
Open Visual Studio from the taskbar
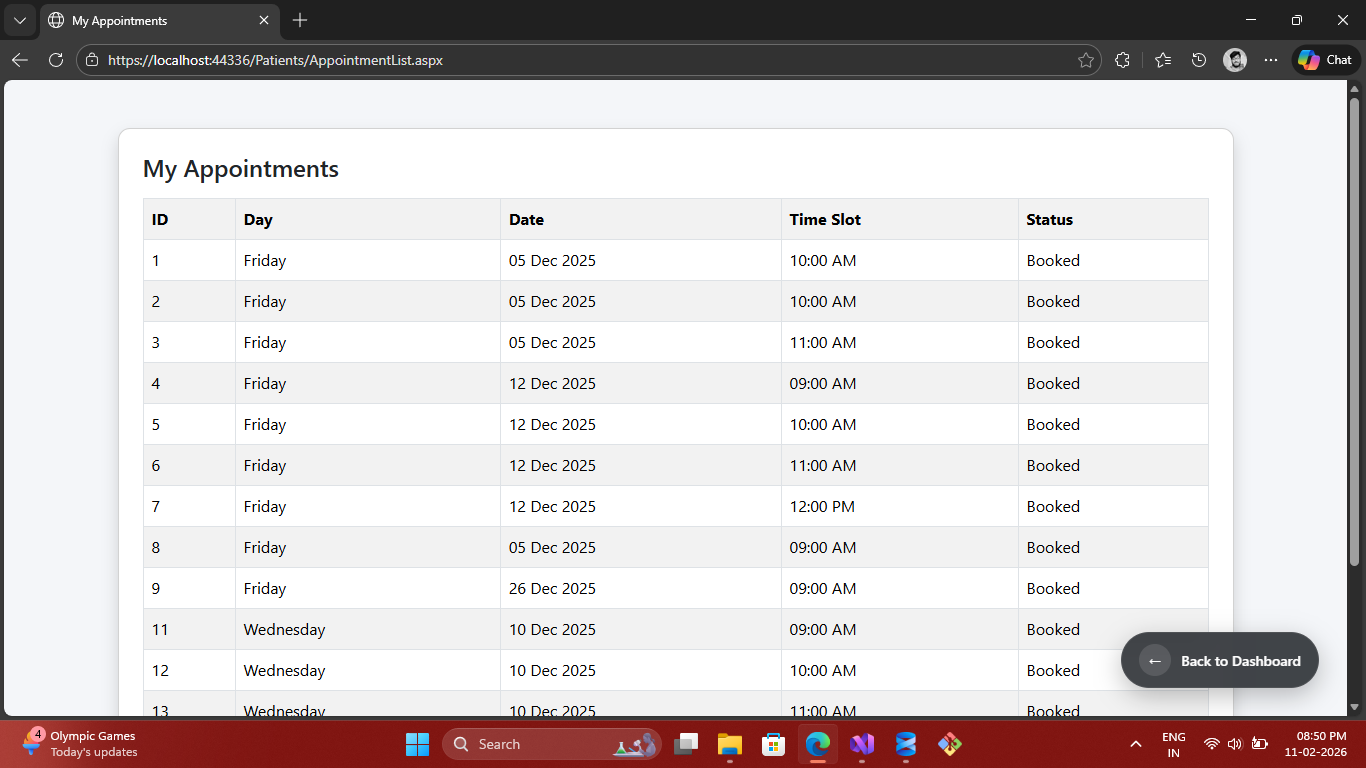[862, 744]
